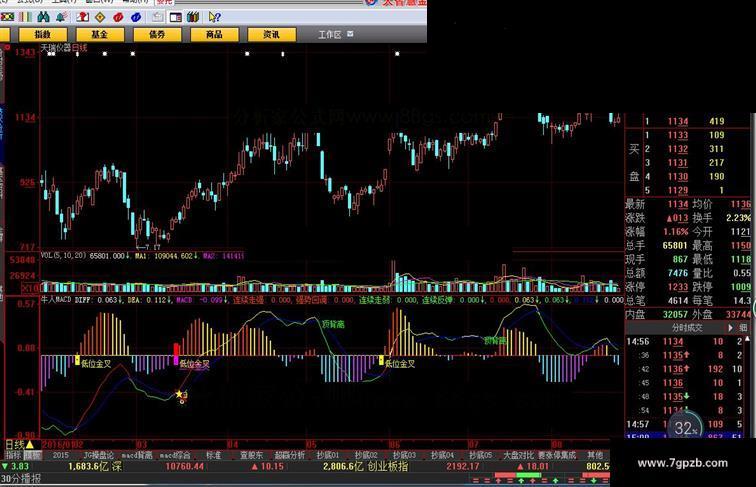Click the alarm bell alert icon

click(61, 17)
